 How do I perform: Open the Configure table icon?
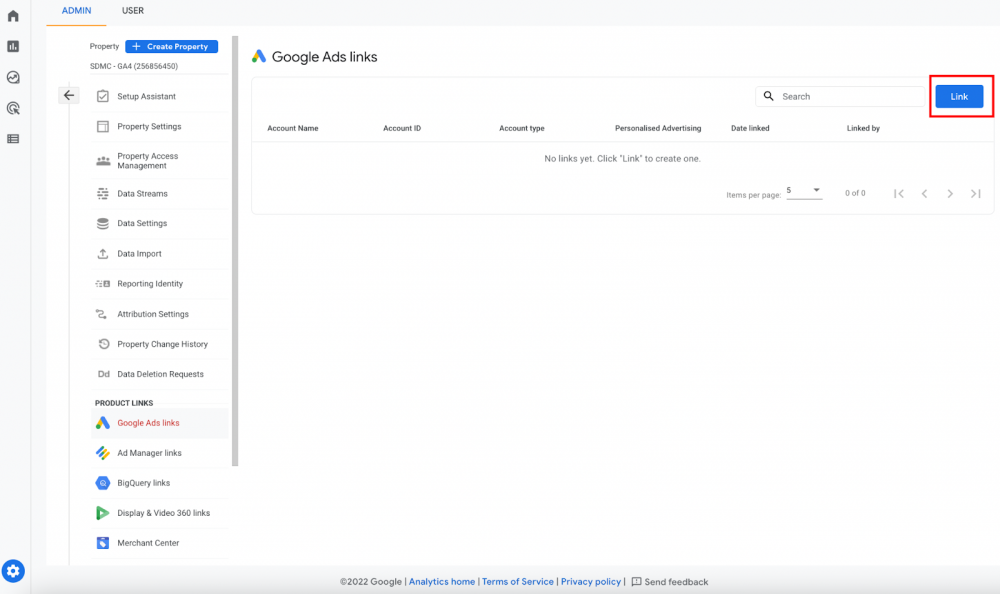(x=13, y=138)
